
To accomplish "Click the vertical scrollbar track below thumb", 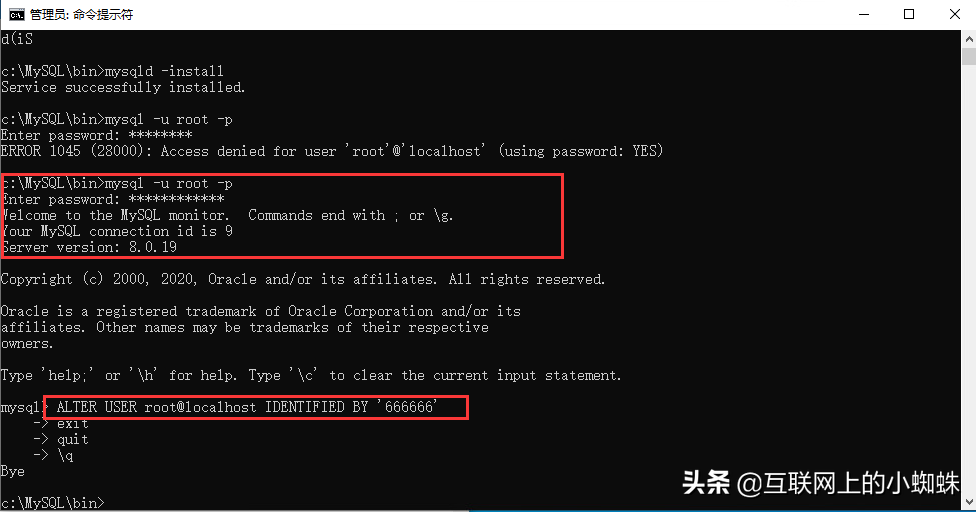I will pos(969,280).
